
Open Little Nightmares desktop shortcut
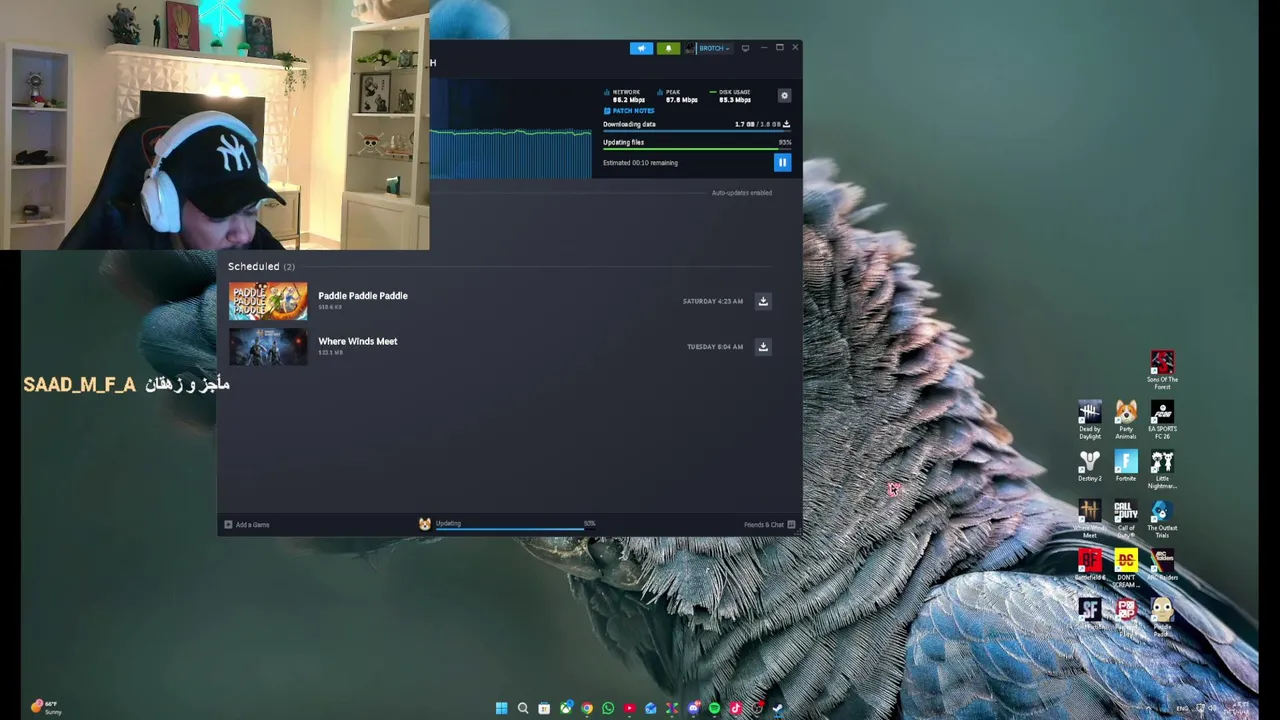(x=1162, y=470)
